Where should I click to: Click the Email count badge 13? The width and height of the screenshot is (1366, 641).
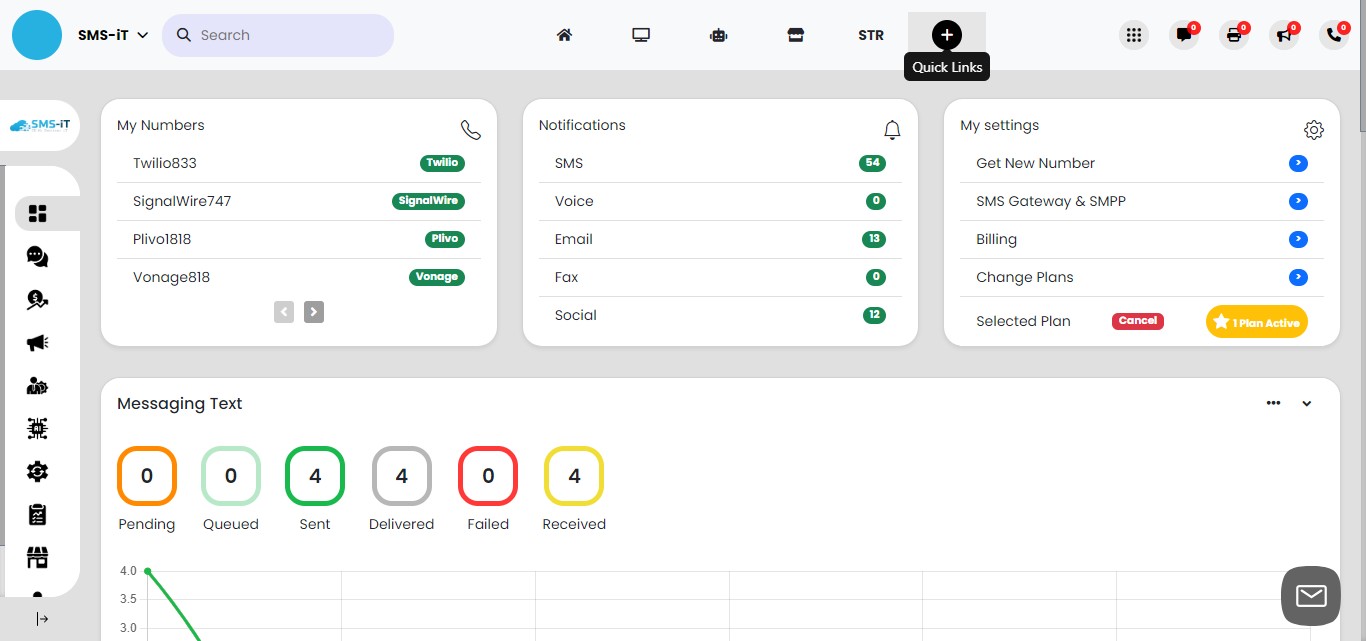tap(874, 239)
